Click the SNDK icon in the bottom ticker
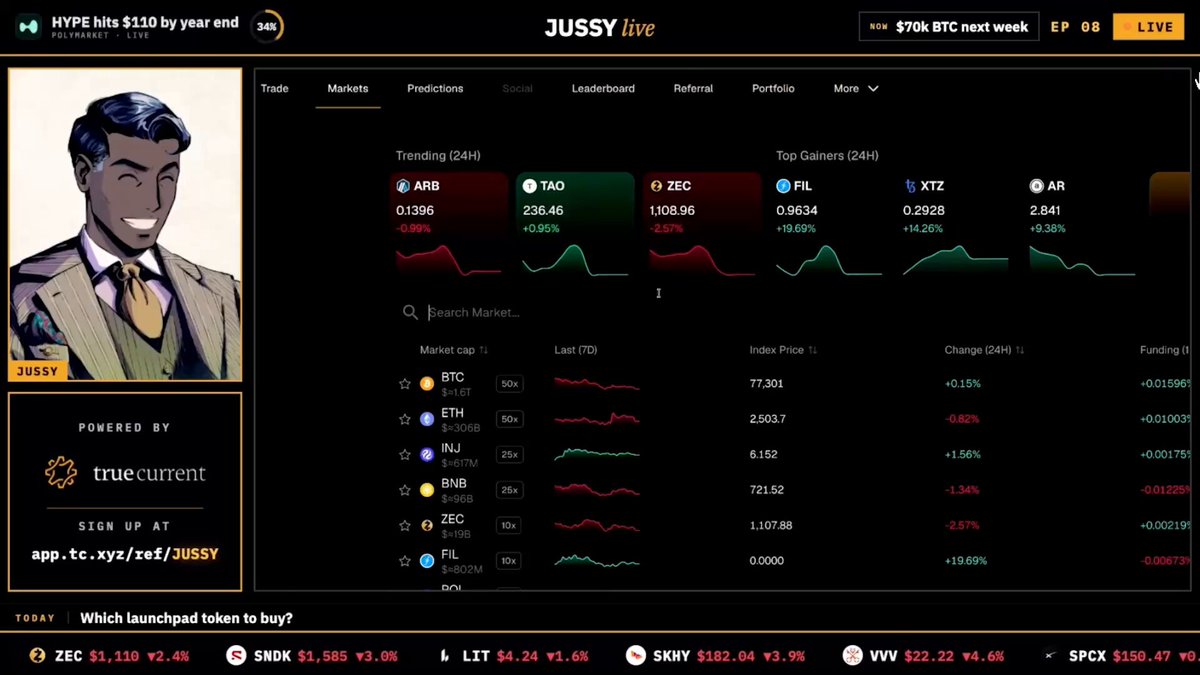 (236, 656)
